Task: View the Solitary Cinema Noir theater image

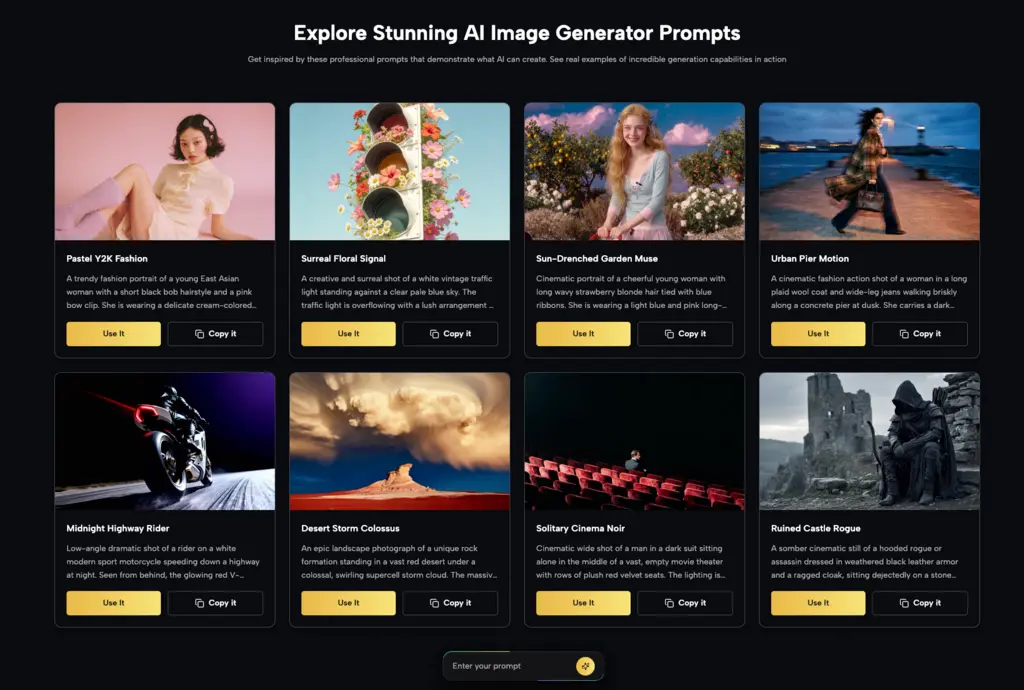Action: pyautogui.click(x=634, y=441)
